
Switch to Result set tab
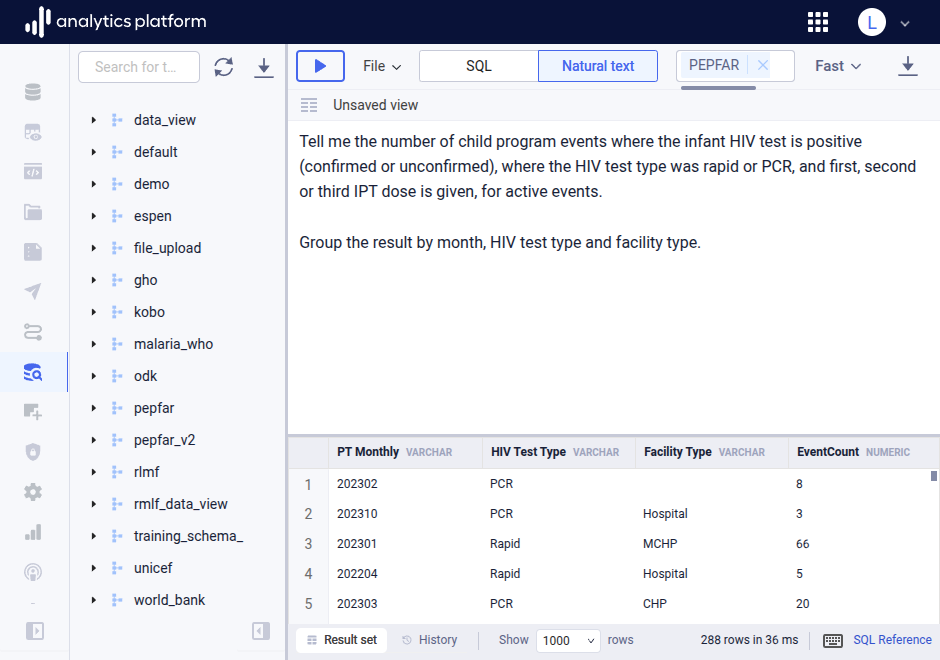[342, 640]
